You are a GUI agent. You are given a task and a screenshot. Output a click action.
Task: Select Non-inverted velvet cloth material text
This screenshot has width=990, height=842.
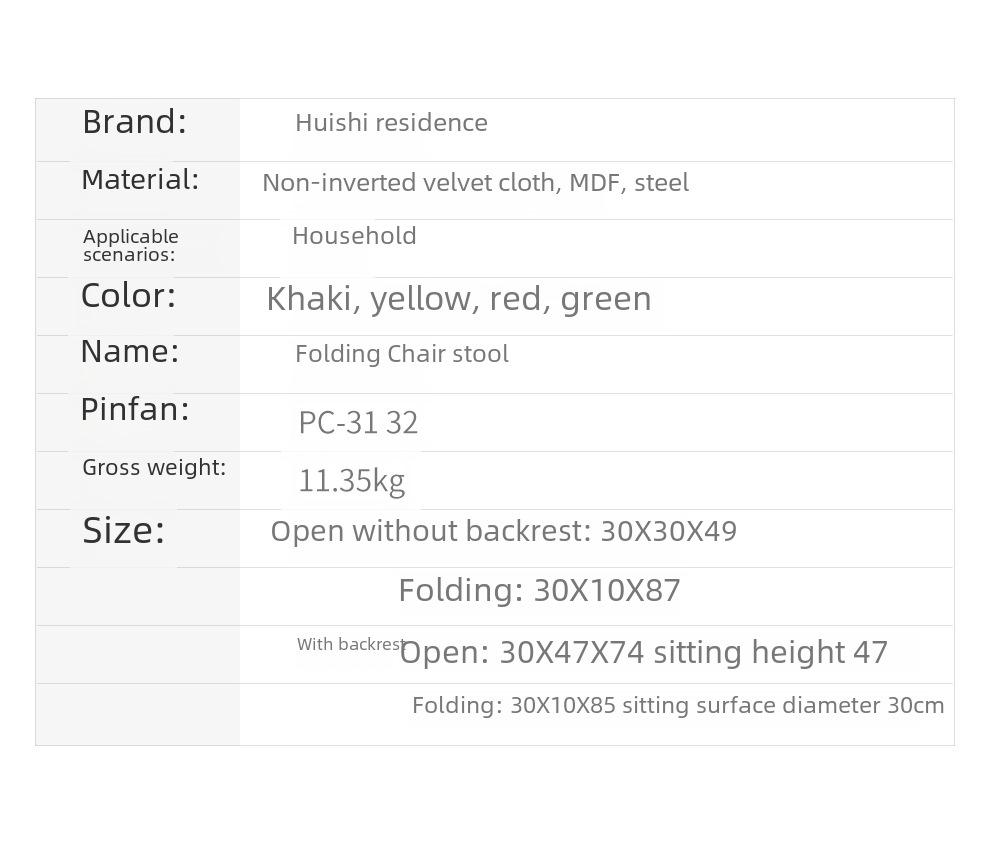point(475,182)
